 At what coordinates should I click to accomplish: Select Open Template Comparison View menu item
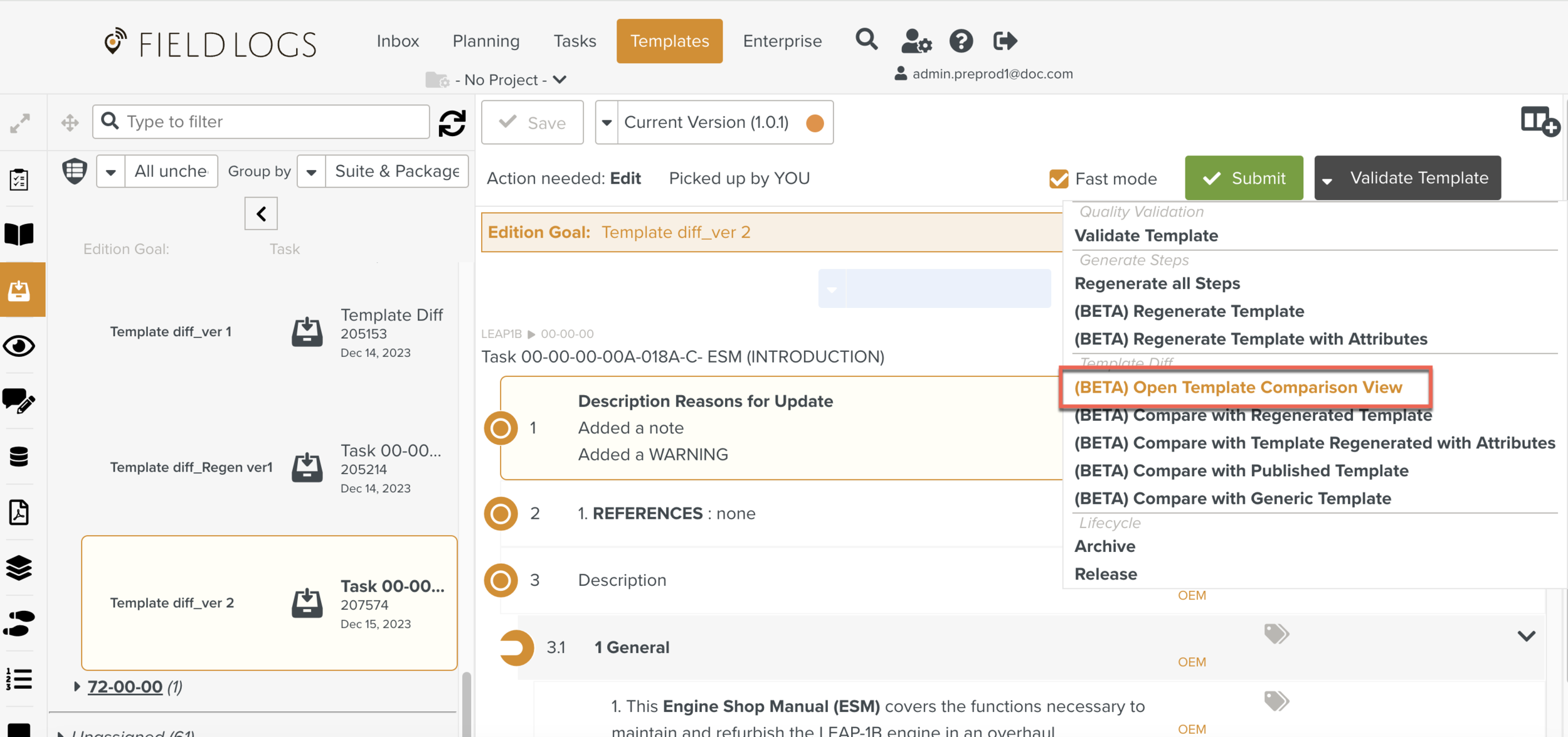[1237, 388]
